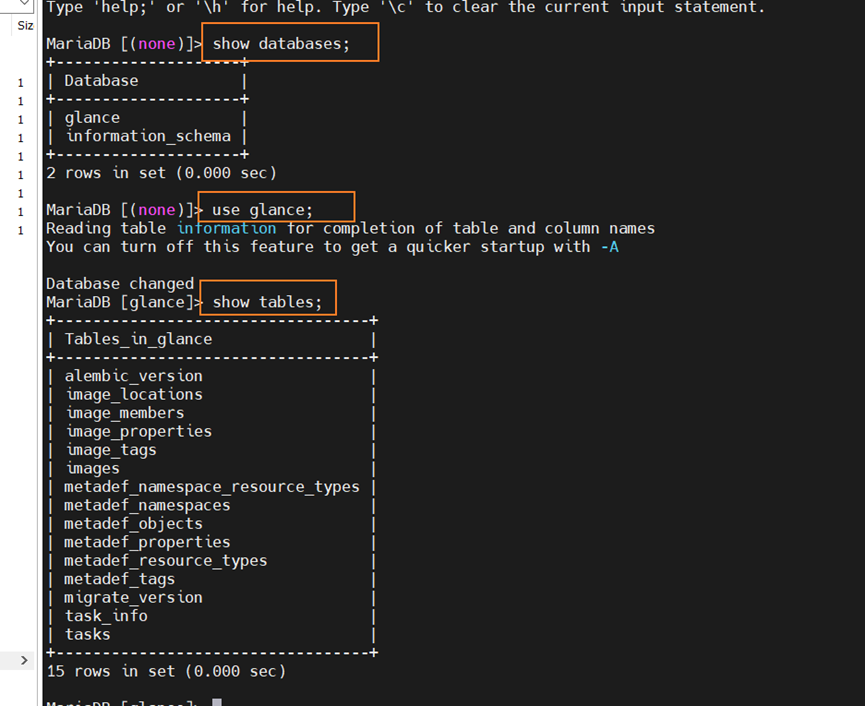This screenshot has height=706, width=865.
Task: Click the 'Tables_in_glance' column header
Action: click(138, 339)
